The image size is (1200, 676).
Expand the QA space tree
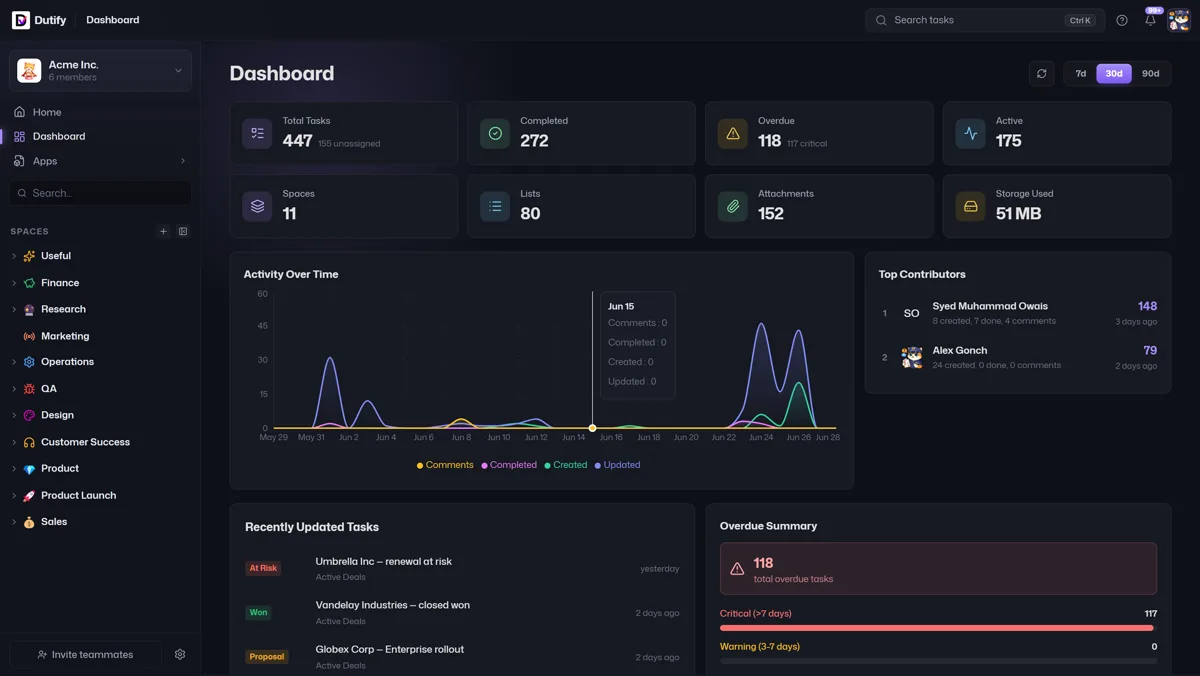[x=14, y=389]
